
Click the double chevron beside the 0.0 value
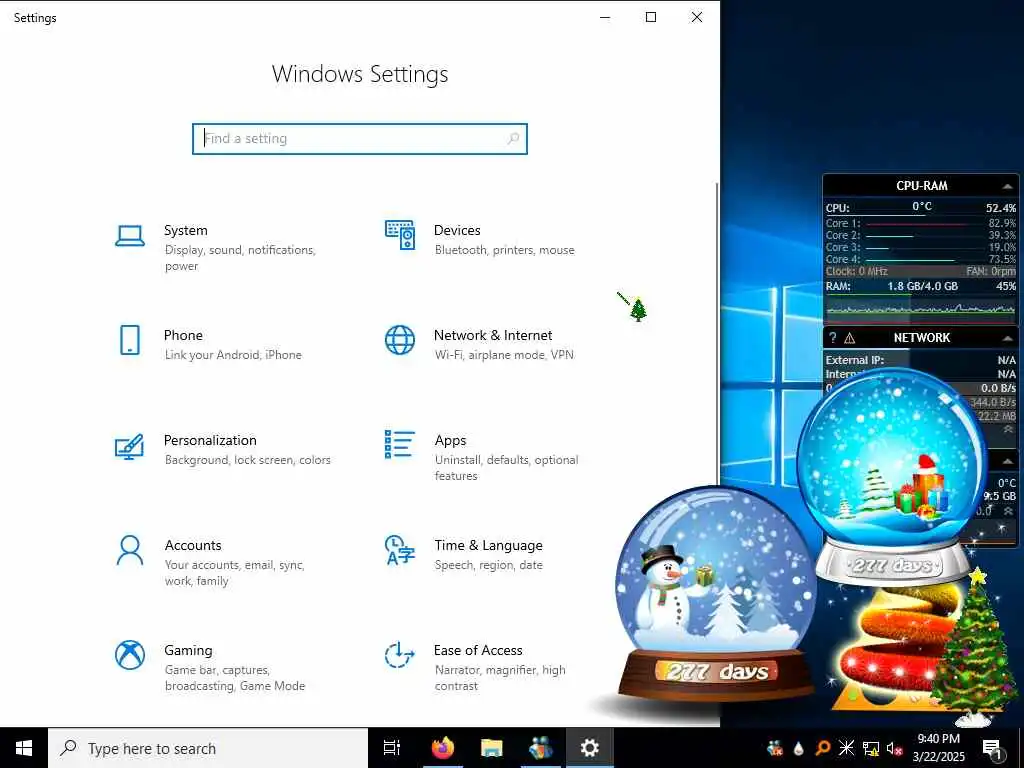pyautogui.click(x=1008, y=511)
